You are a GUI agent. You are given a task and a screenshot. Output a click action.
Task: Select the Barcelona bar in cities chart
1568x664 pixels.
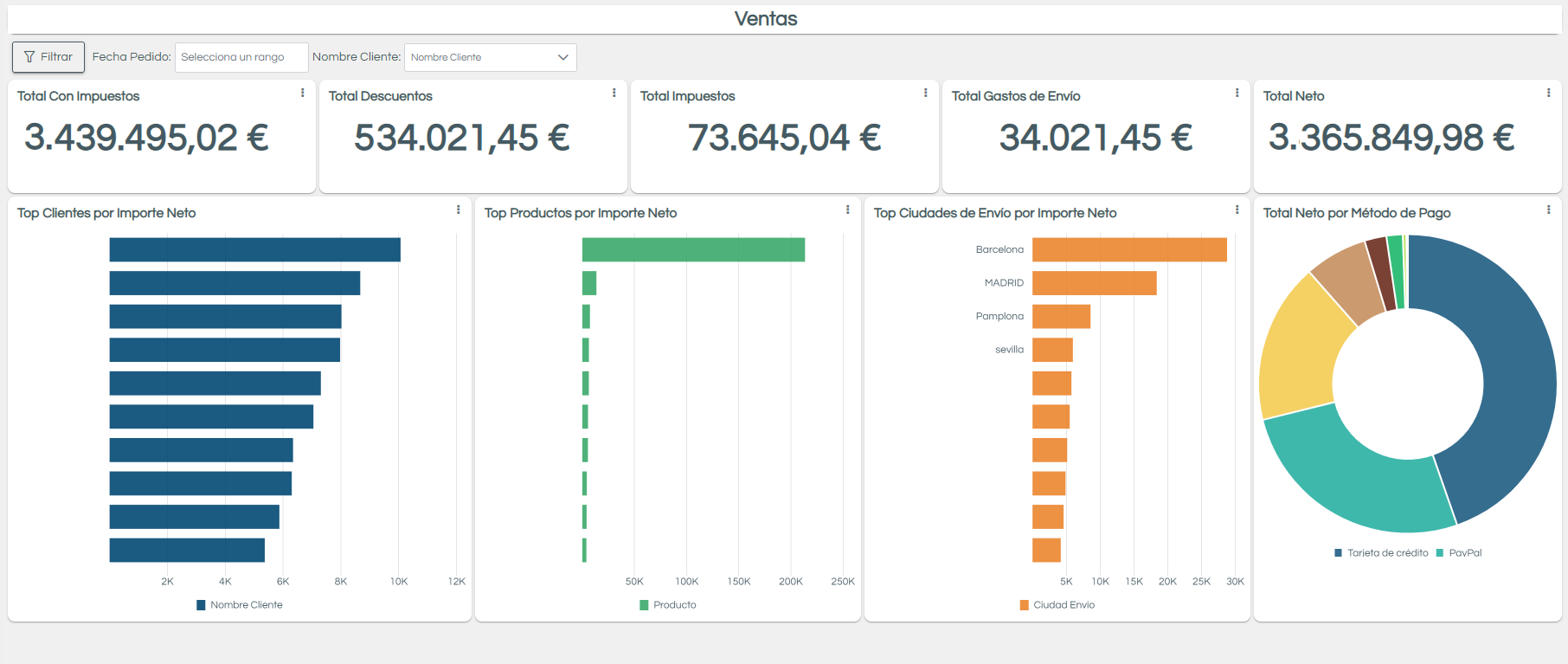point(1129,249)
